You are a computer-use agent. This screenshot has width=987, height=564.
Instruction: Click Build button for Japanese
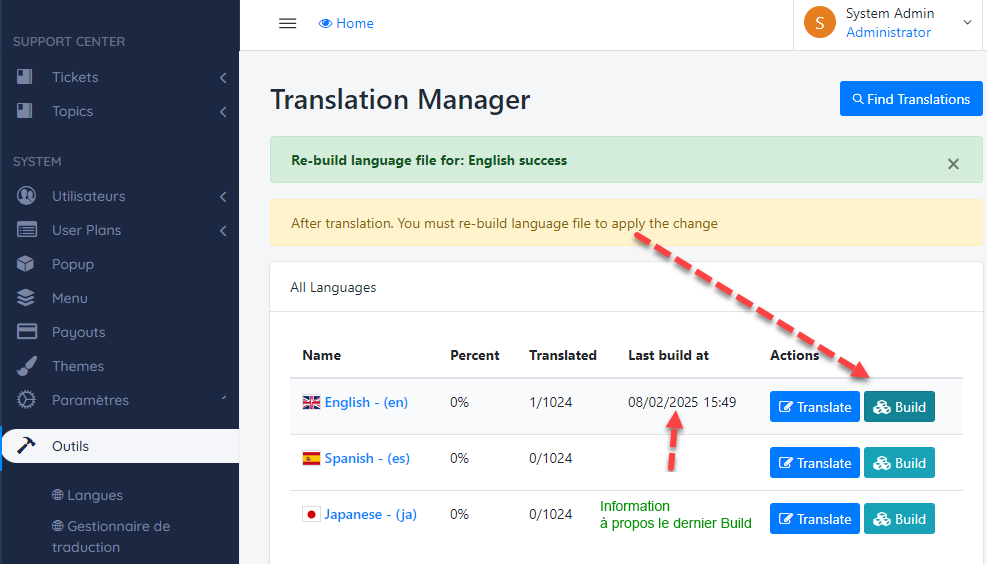coord(899,519)
